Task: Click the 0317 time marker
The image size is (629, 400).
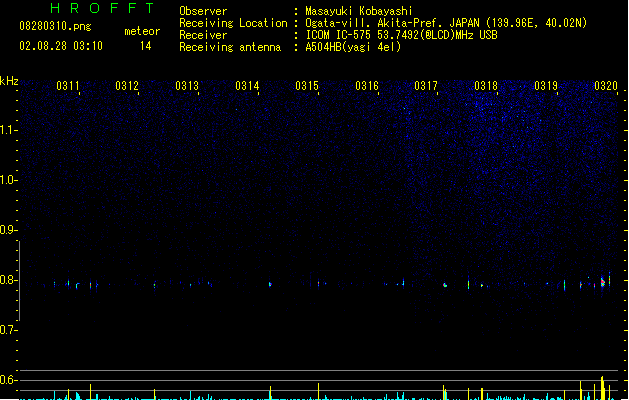Action: (426, 86)
